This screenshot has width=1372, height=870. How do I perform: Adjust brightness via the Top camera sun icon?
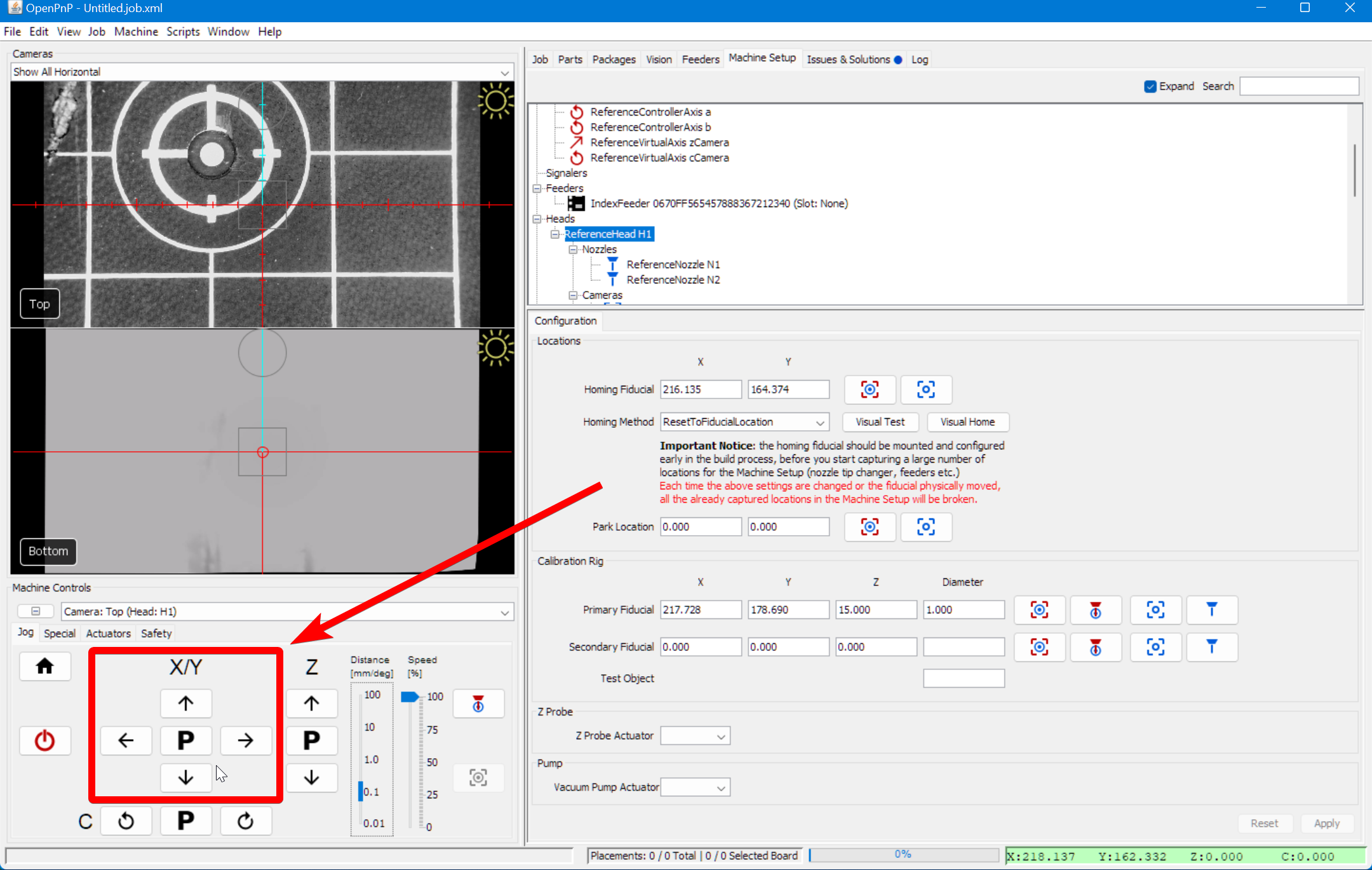coord(496,100)
